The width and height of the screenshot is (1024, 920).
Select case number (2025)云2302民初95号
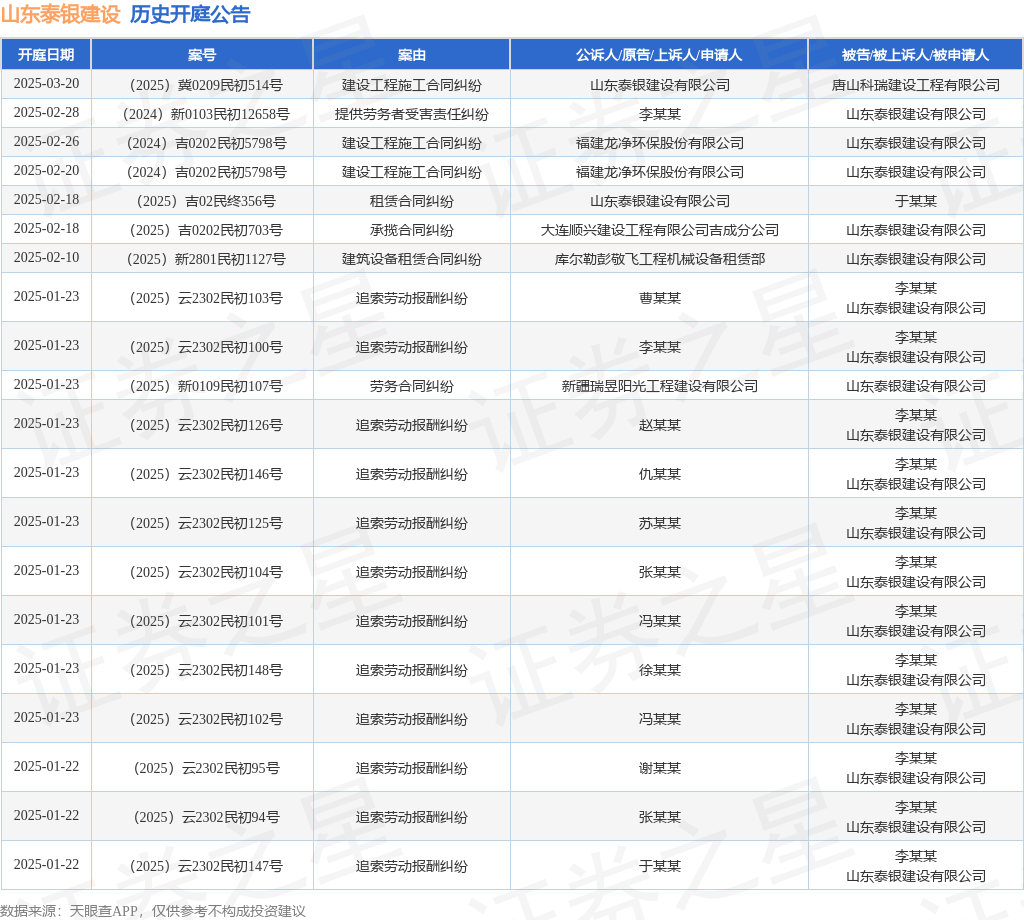[x=206, y=768]
